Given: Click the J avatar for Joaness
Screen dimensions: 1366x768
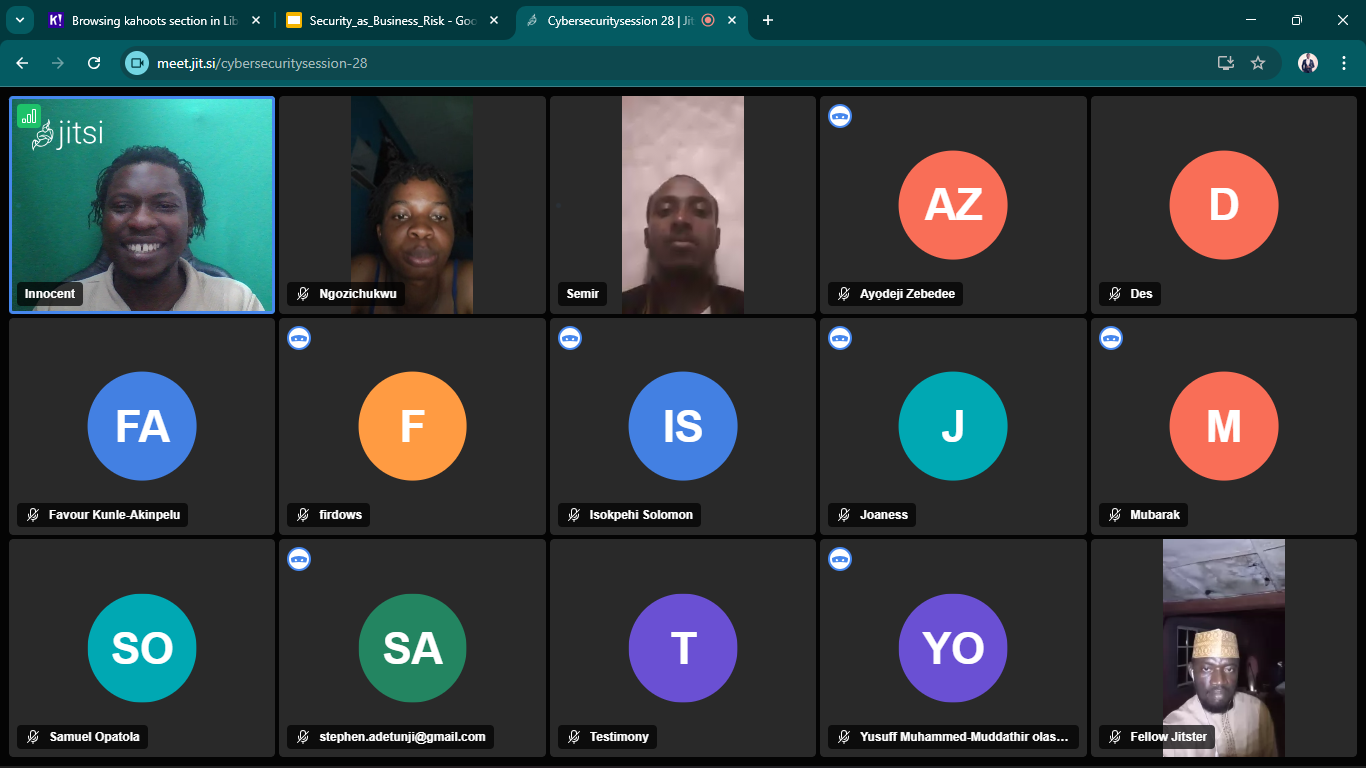Looking at the screenshot, I should click(953, 426).
